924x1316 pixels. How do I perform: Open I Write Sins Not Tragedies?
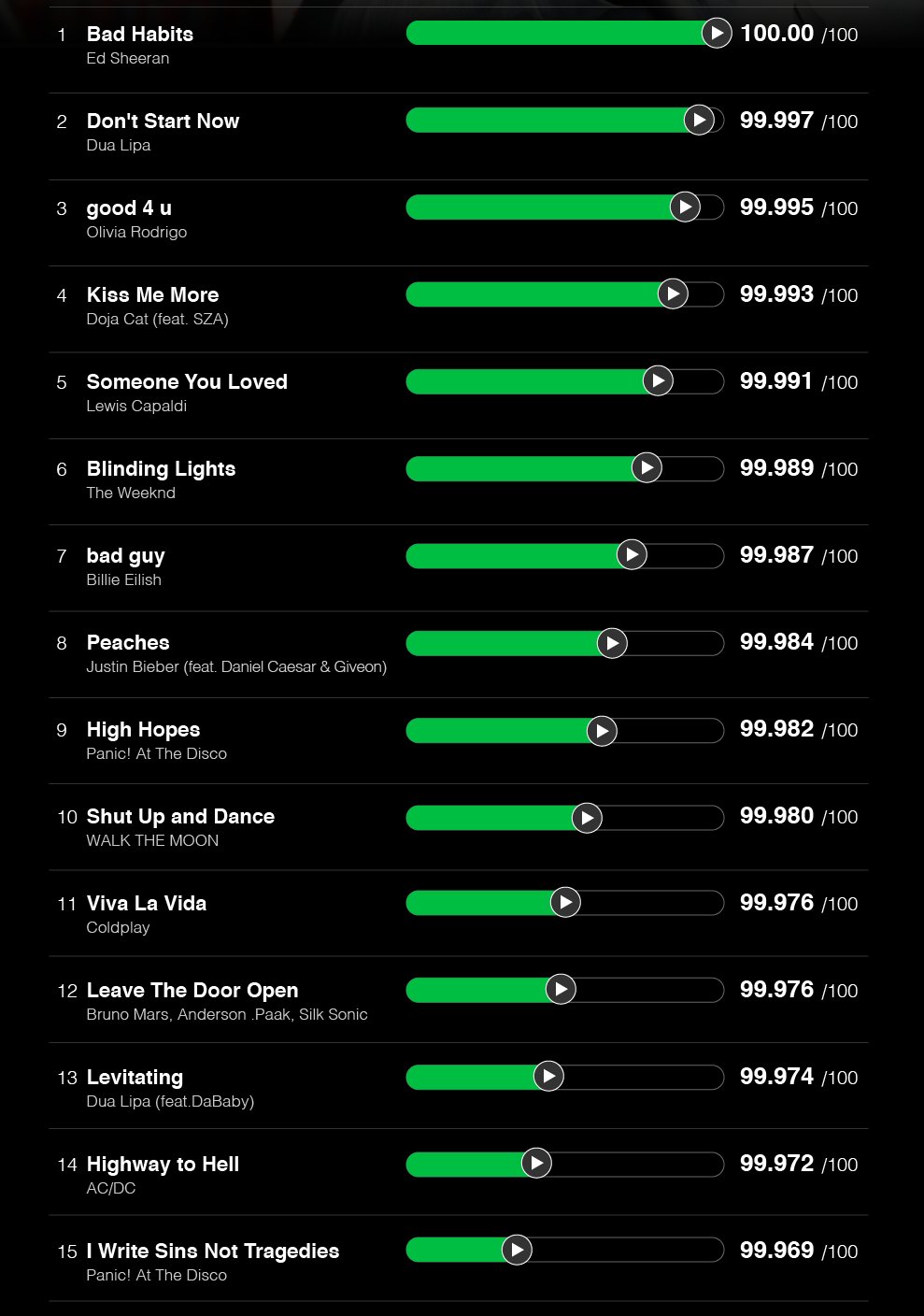tap(213, 1251)
